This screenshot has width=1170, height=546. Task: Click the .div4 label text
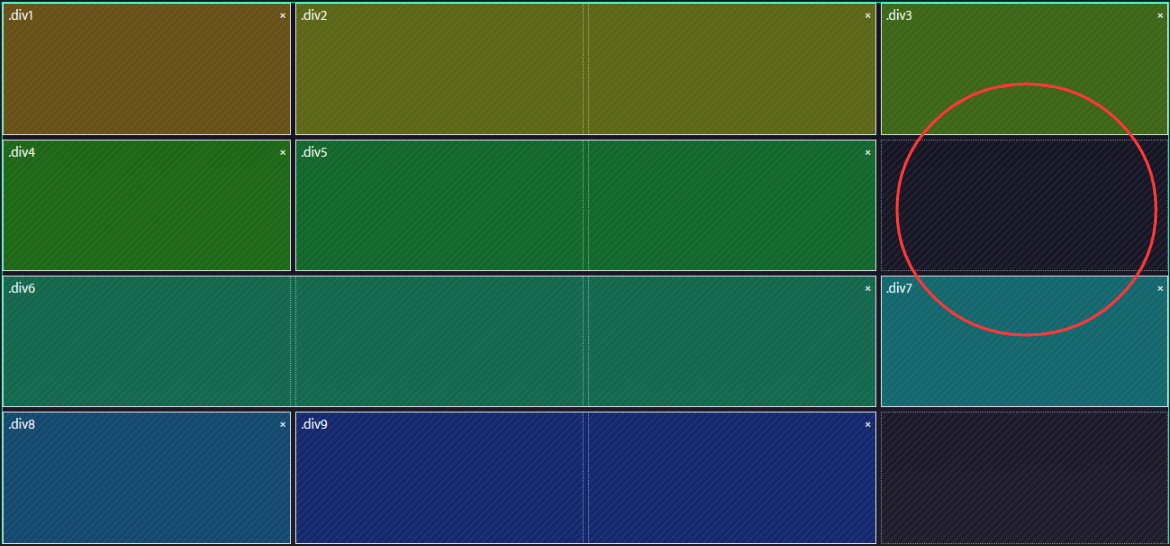pyautogui.click(x=21, y=152)
